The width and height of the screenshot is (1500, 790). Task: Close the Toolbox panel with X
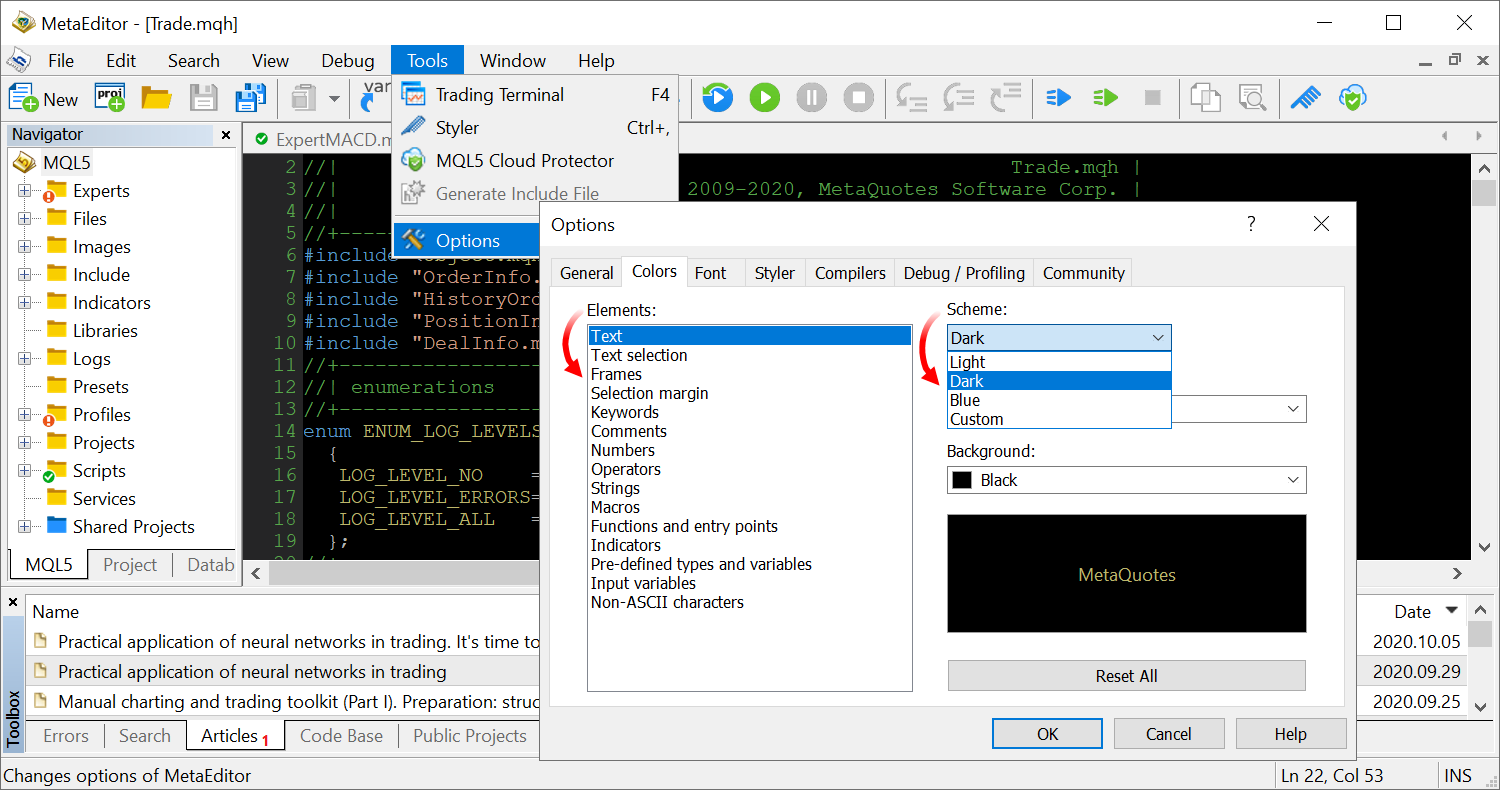coord(13,603)
